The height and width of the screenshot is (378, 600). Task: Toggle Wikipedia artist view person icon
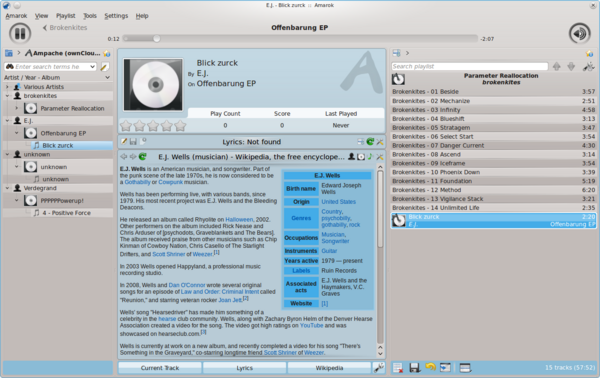click(x=351, y=156)
